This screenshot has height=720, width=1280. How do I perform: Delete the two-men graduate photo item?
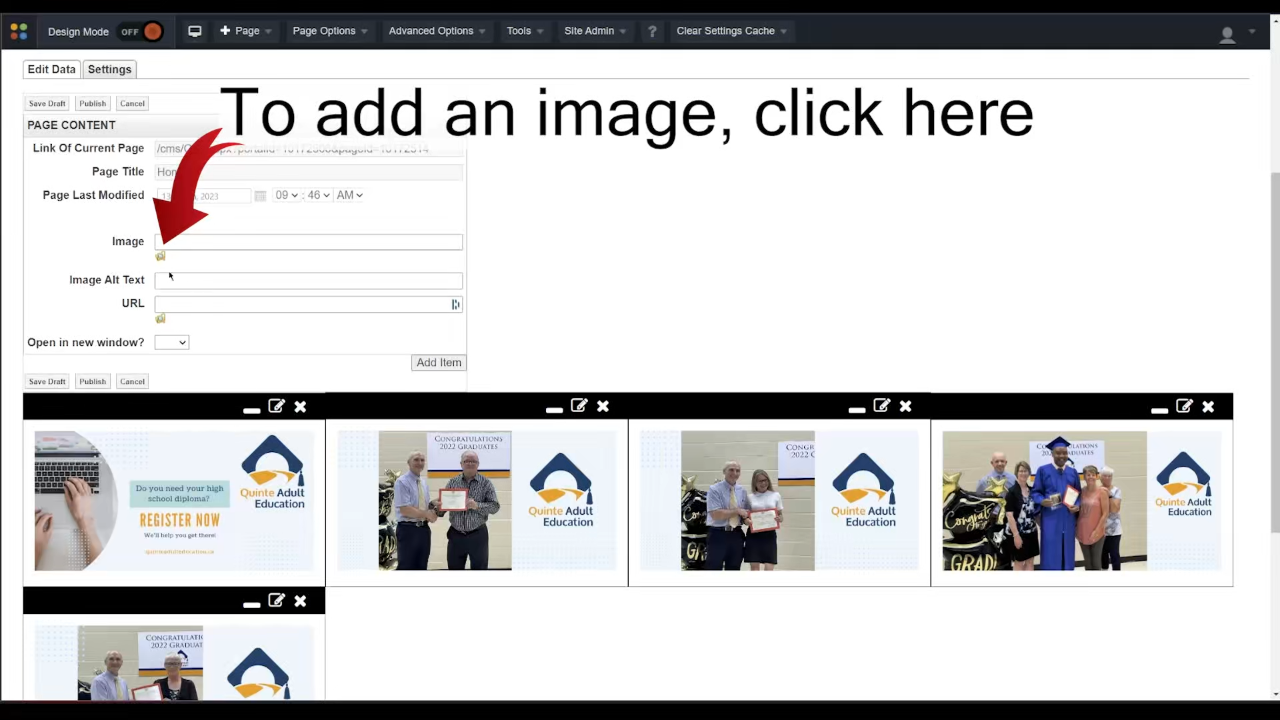pos(603,406)
